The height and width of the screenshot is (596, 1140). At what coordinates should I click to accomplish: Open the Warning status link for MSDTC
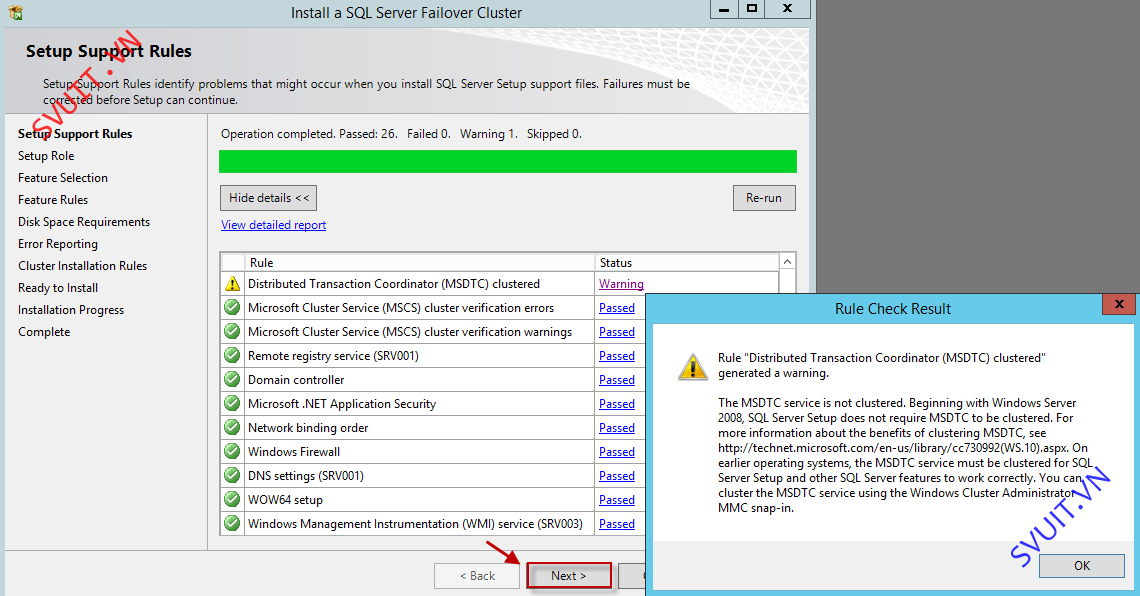pos(621,283)
